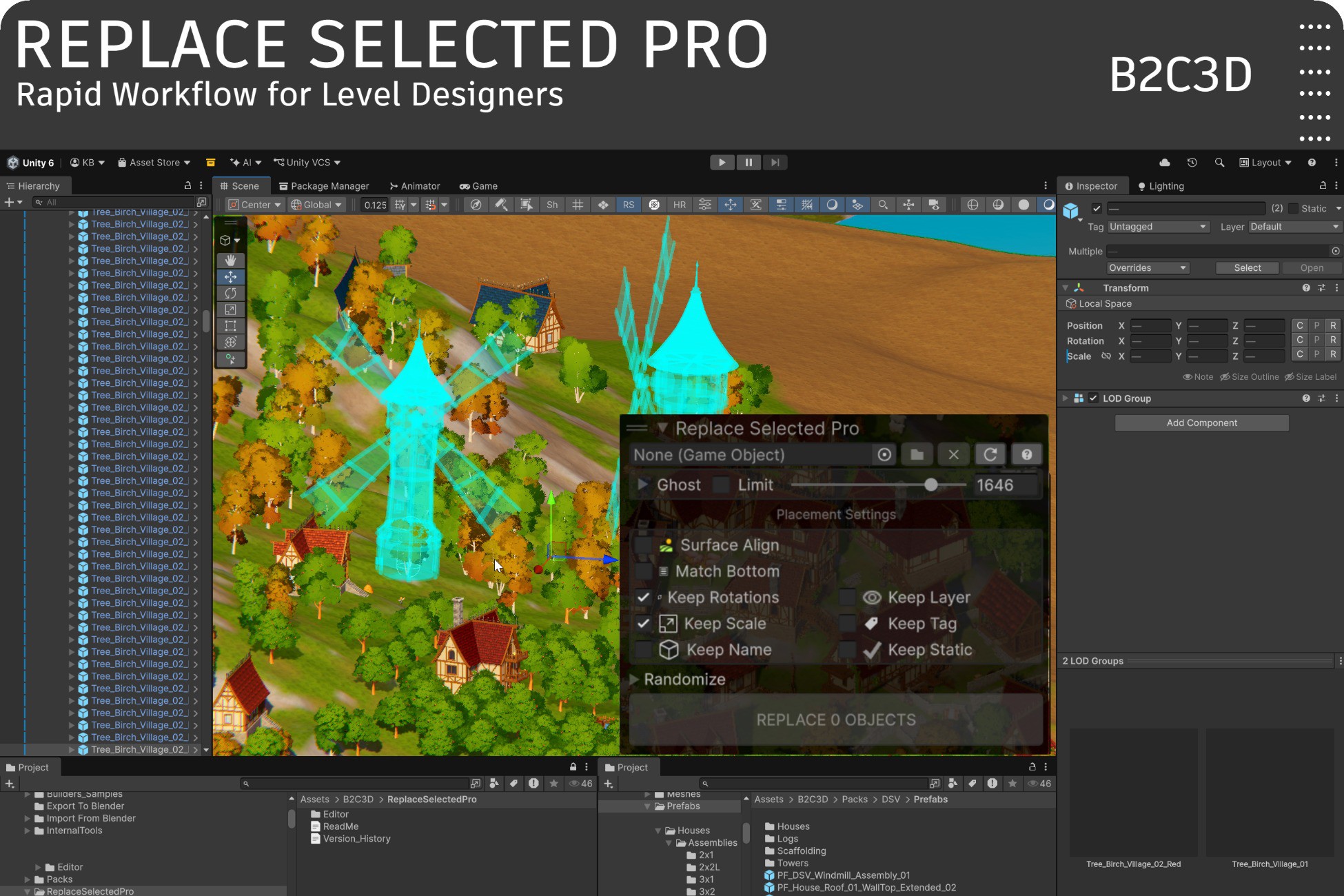Open the AI menu

[245, 163]
